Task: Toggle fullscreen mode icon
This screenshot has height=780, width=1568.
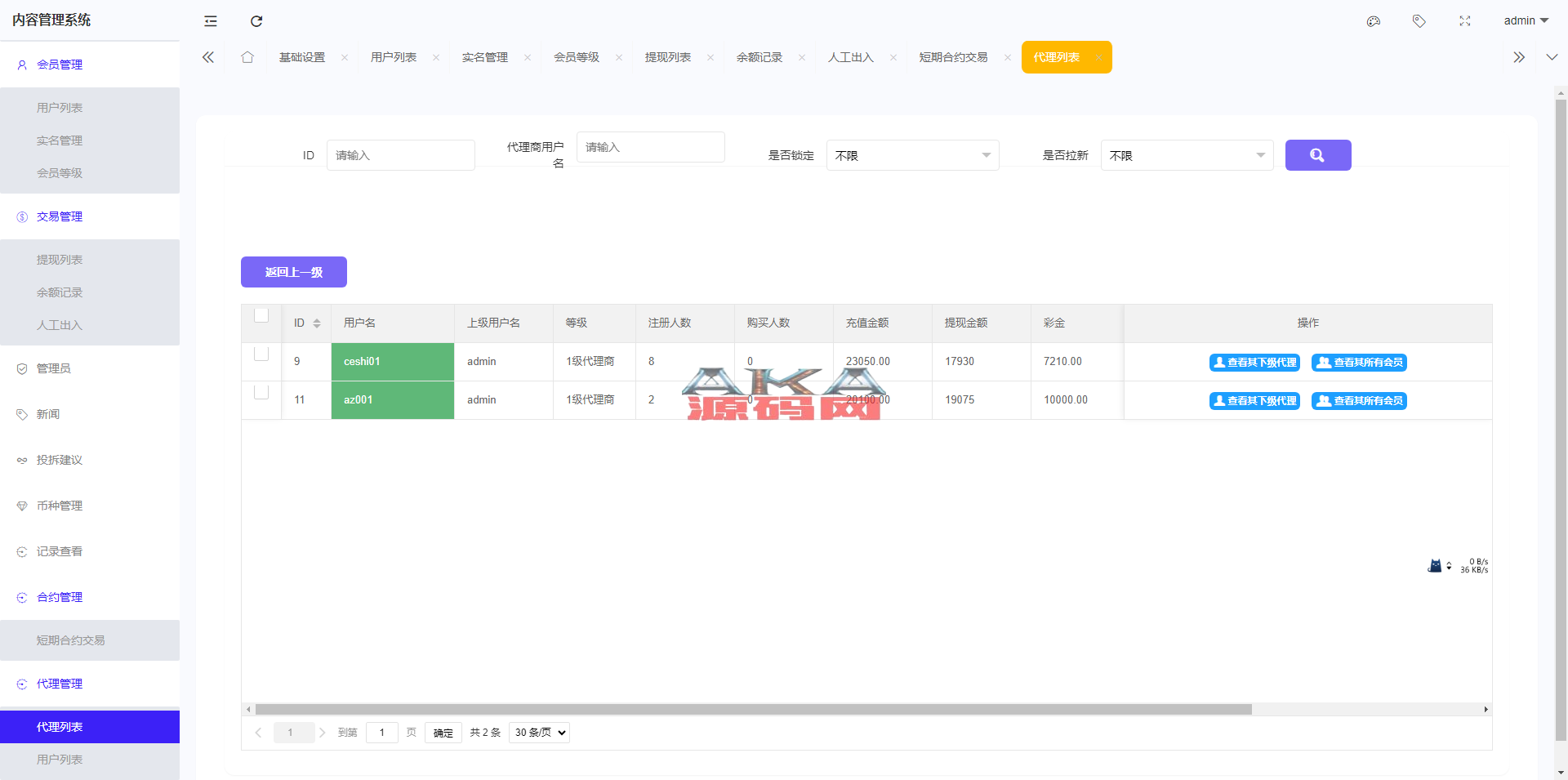Action: pos(1465,21)
